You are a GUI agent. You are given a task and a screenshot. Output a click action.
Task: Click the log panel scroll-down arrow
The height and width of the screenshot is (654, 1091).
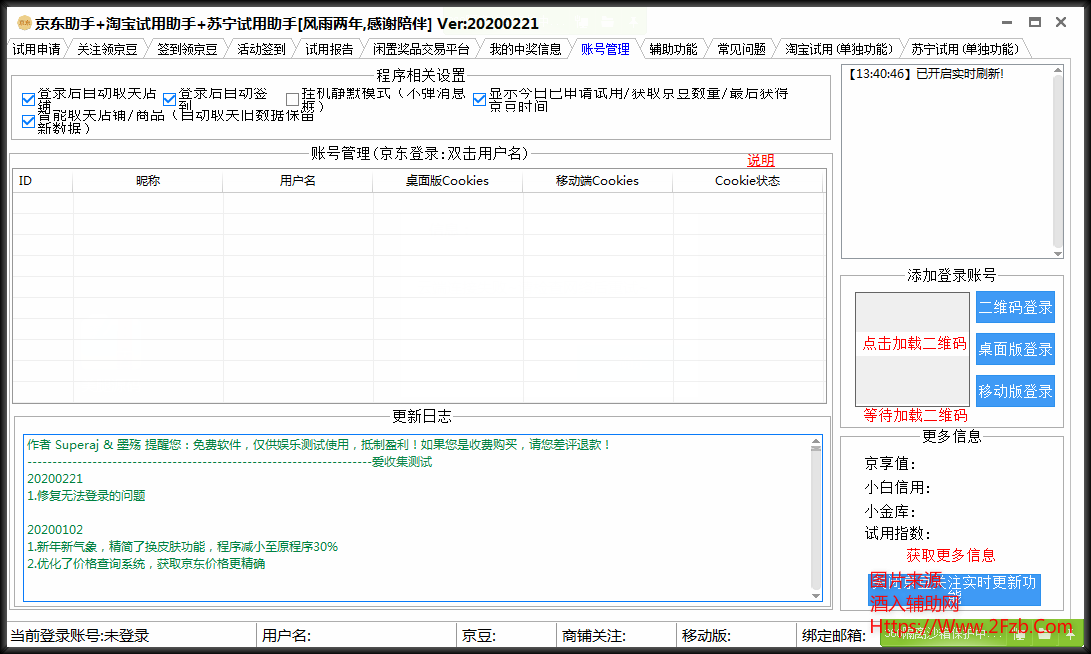1058,254
